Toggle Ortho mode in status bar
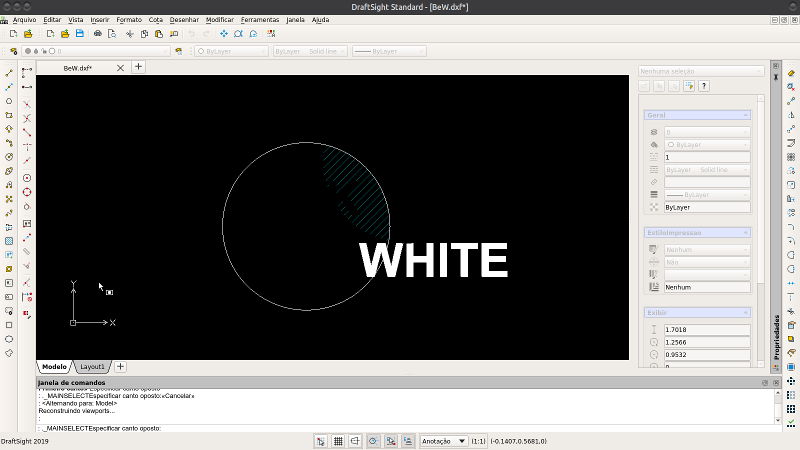Screen dimensions: 800x450 click(x=355, y=440)
